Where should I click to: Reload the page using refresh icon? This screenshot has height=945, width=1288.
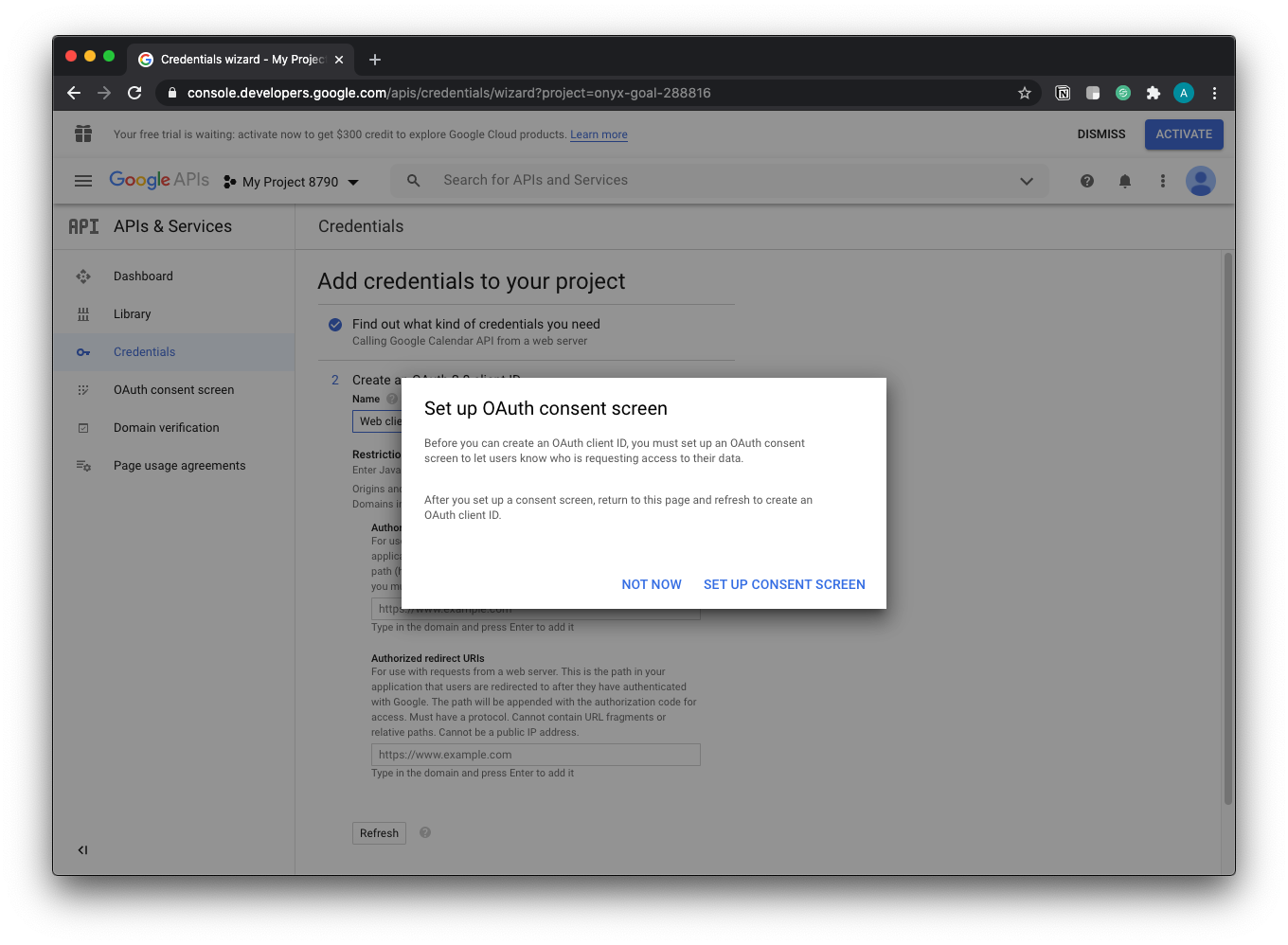pos(134,93)
